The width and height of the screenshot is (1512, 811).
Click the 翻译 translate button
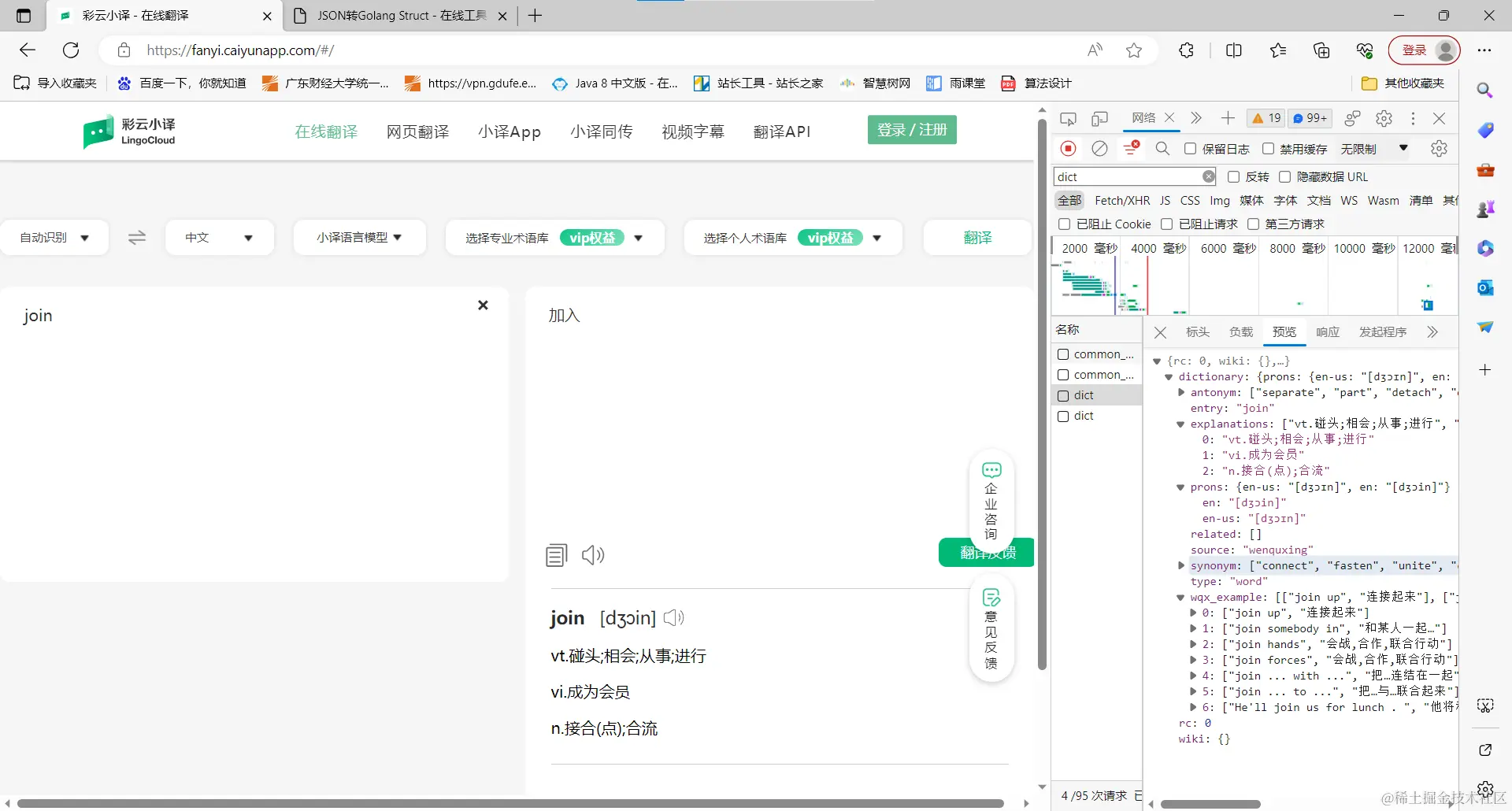tap(976, 237)
